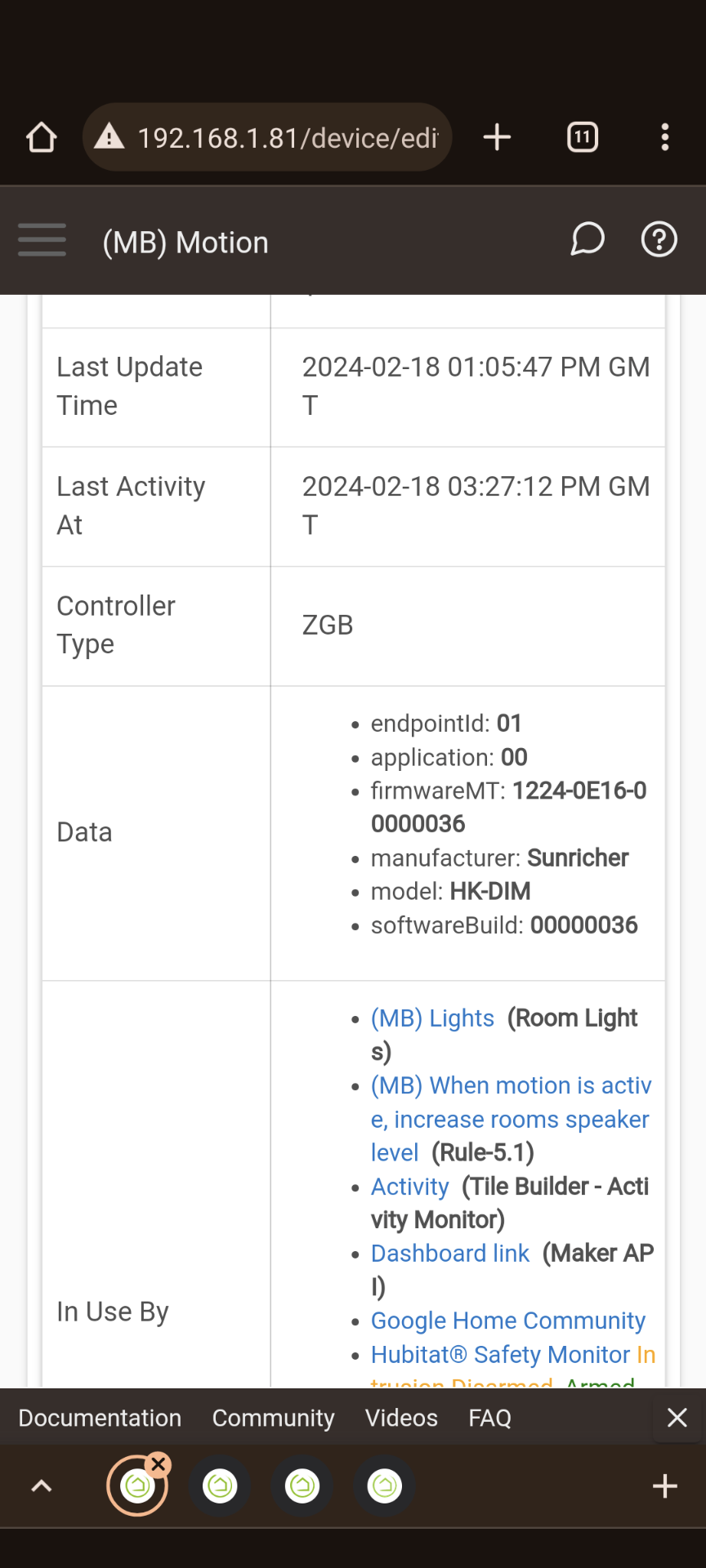The image size is (706, 1568).
Task: Switch to the second Hubitat tab thumbnail
Action: (221, 1486)
